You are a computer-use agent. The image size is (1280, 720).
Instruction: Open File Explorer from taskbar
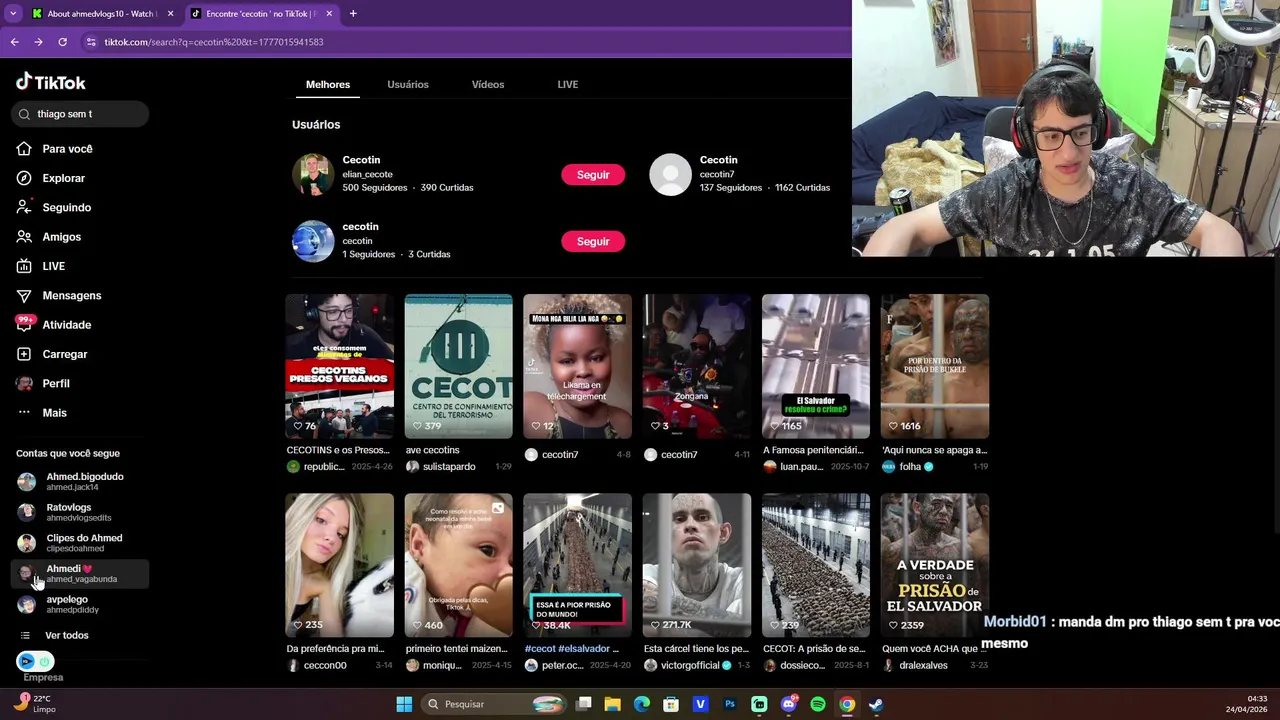tap(612, 704)
